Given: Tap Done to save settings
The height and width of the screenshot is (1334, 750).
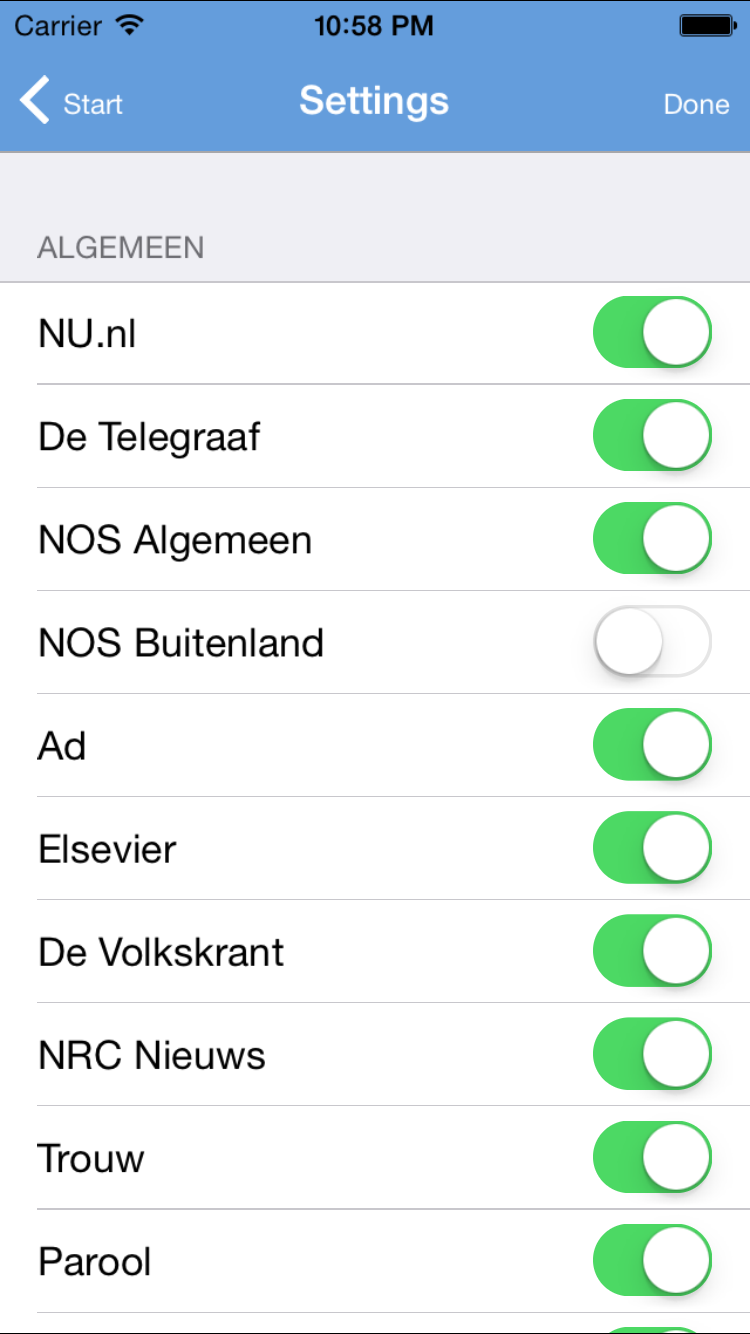Looking at the screenshot, I should (696, 104).
